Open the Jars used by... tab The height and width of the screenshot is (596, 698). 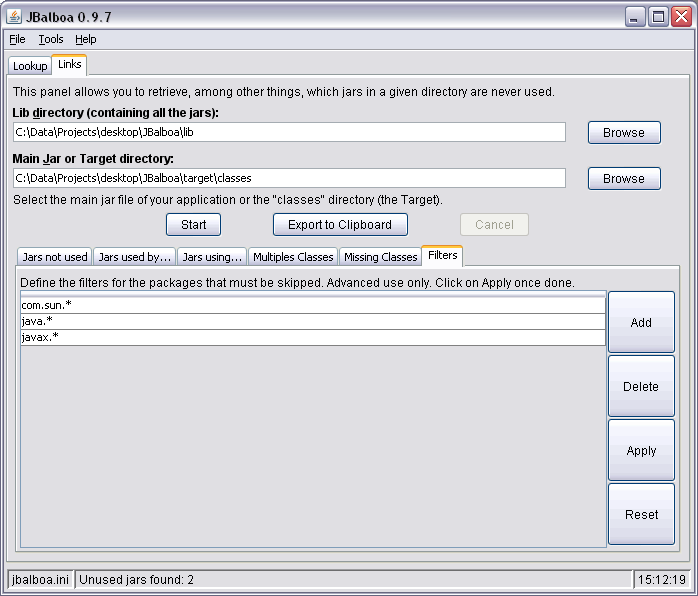pyautogui.click(x=134, y=257)
